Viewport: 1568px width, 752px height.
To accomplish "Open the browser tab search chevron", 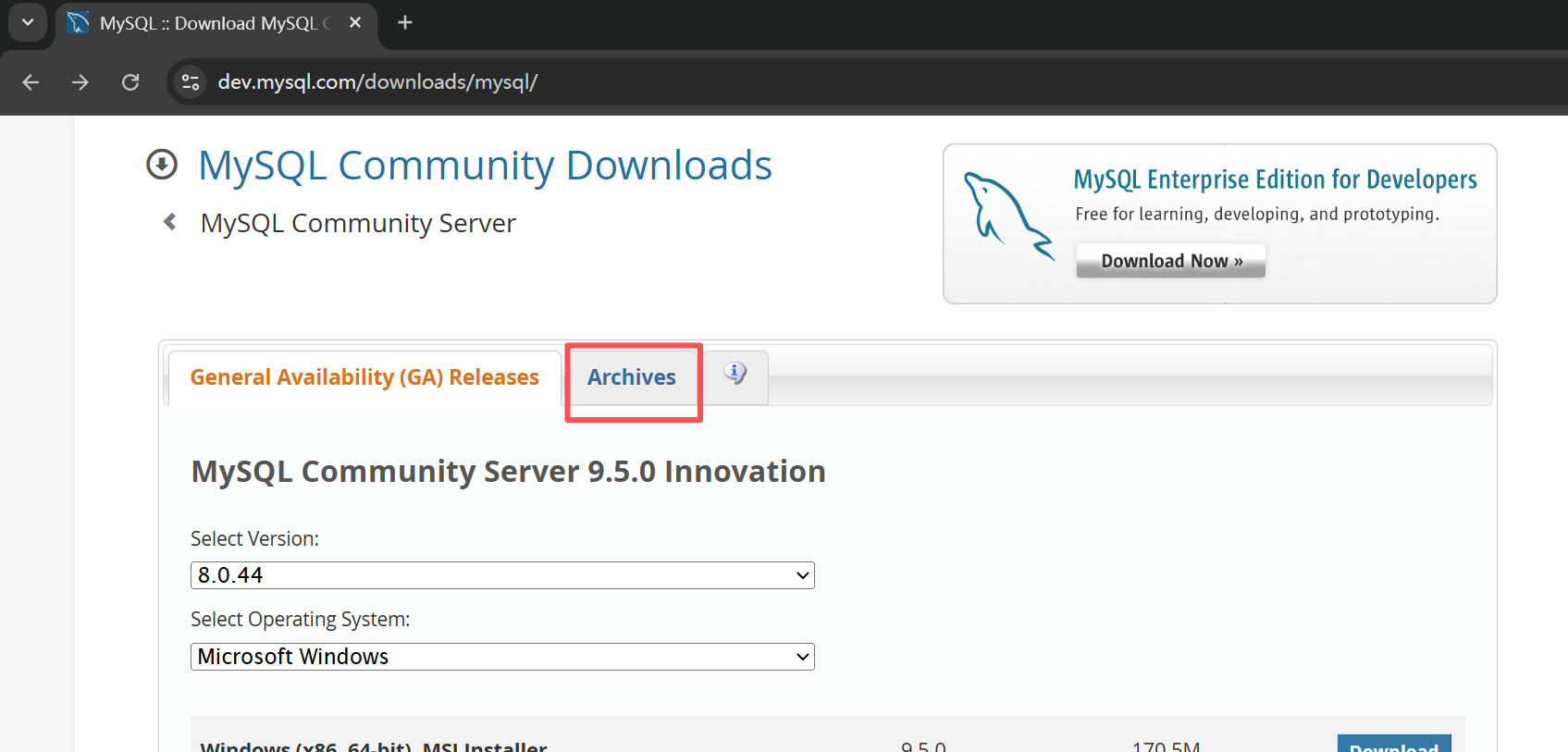I will point(28,22).
